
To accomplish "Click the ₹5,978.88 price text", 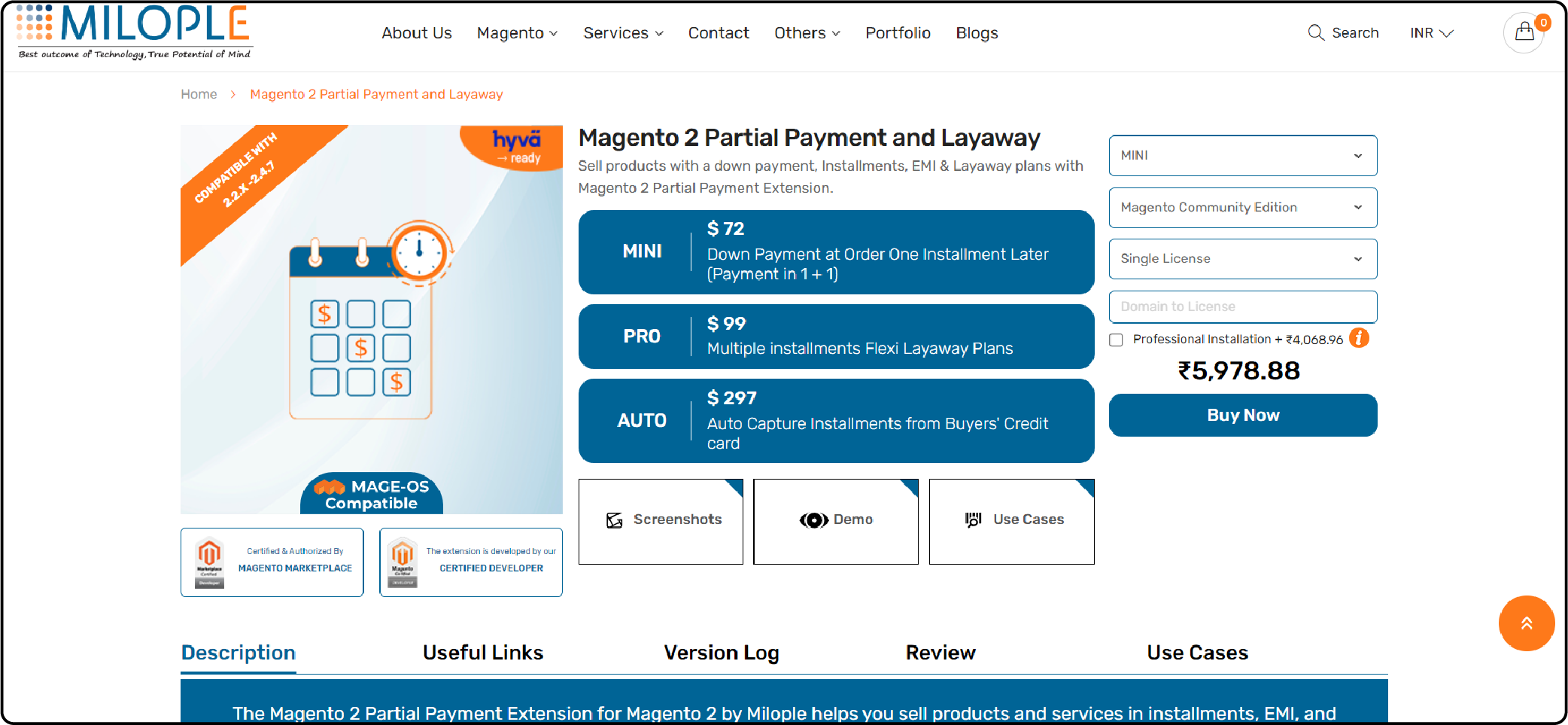I will point(1239,371).
